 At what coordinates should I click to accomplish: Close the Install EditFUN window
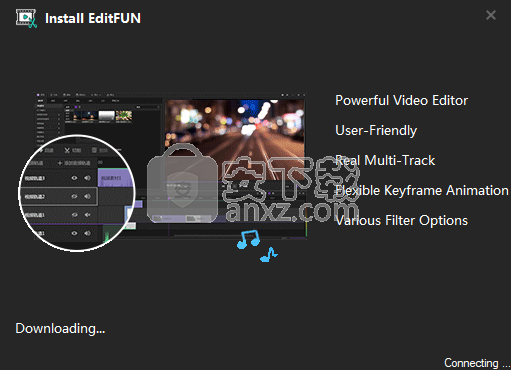click(x=491, y=15)
